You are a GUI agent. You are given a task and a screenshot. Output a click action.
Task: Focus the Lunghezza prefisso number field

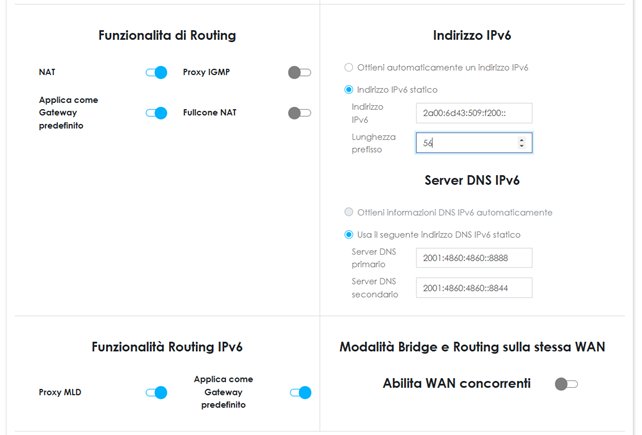[x=465, y=143]
